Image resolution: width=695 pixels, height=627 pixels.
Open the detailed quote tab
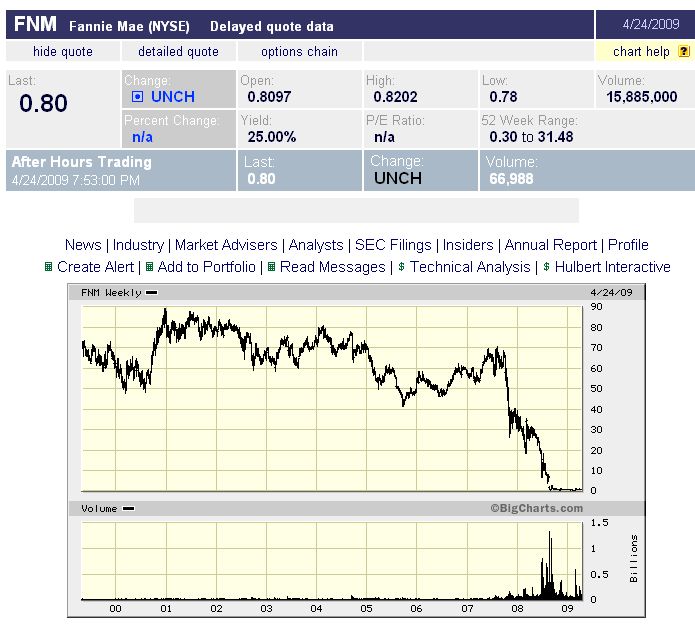tap(179, 51)
